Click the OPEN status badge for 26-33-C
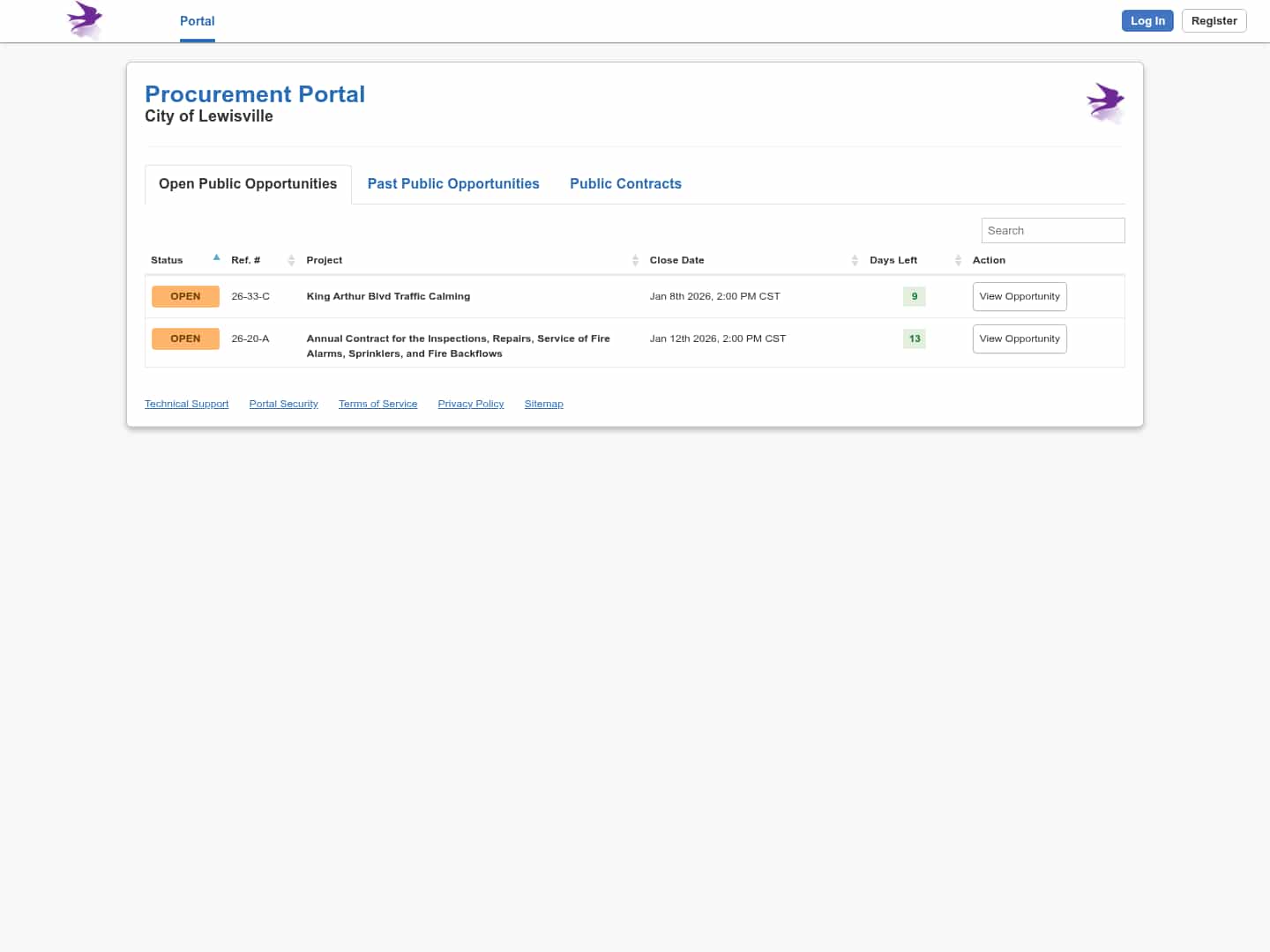 [x=185, y=296]
